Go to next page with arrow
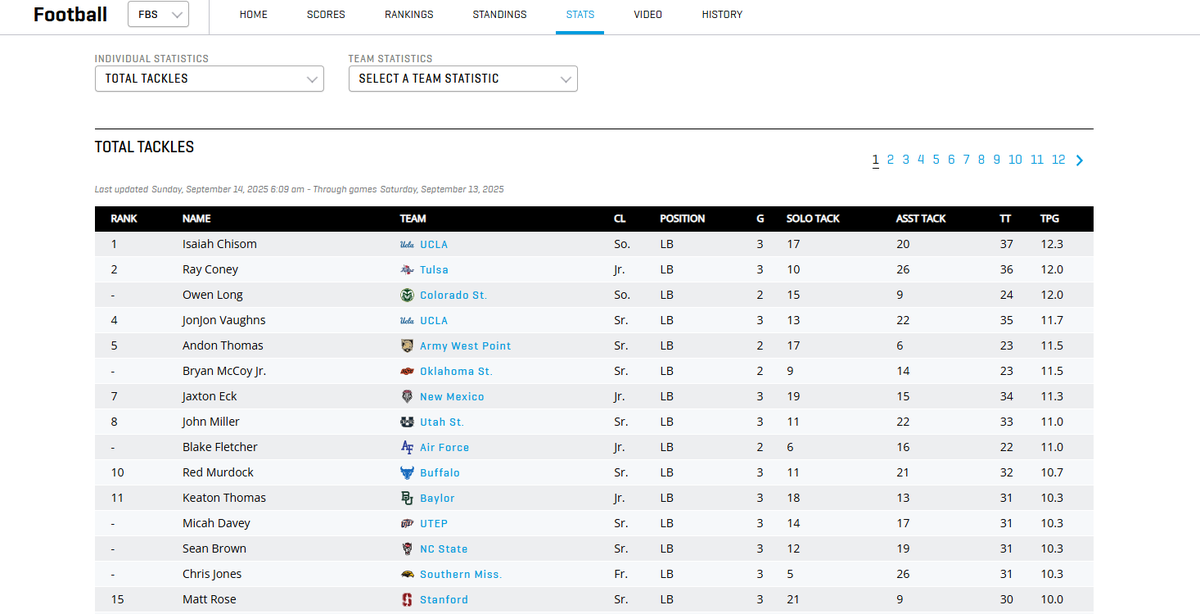This screenshot has height=614, width=1200. [1080, 160]
